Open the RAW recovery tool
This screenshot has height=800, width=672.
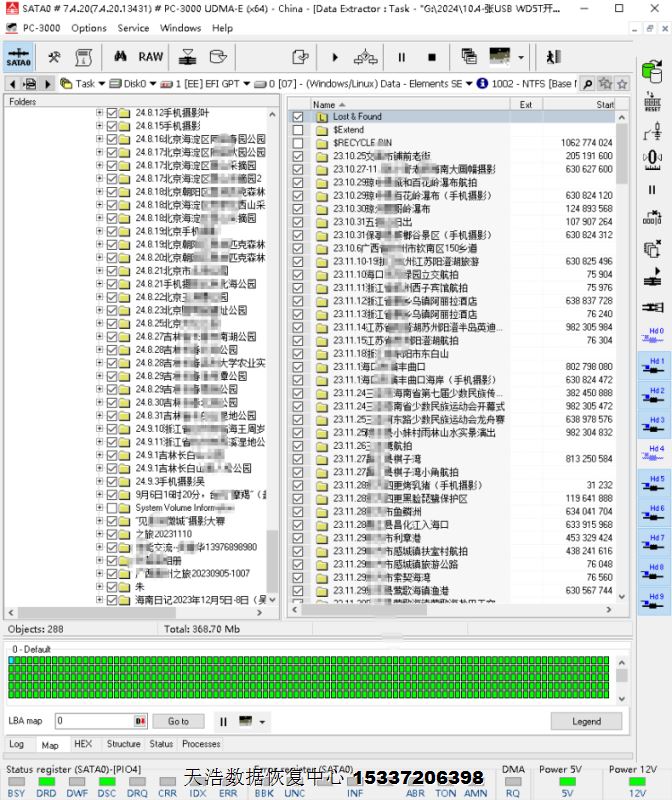point(151,57)
